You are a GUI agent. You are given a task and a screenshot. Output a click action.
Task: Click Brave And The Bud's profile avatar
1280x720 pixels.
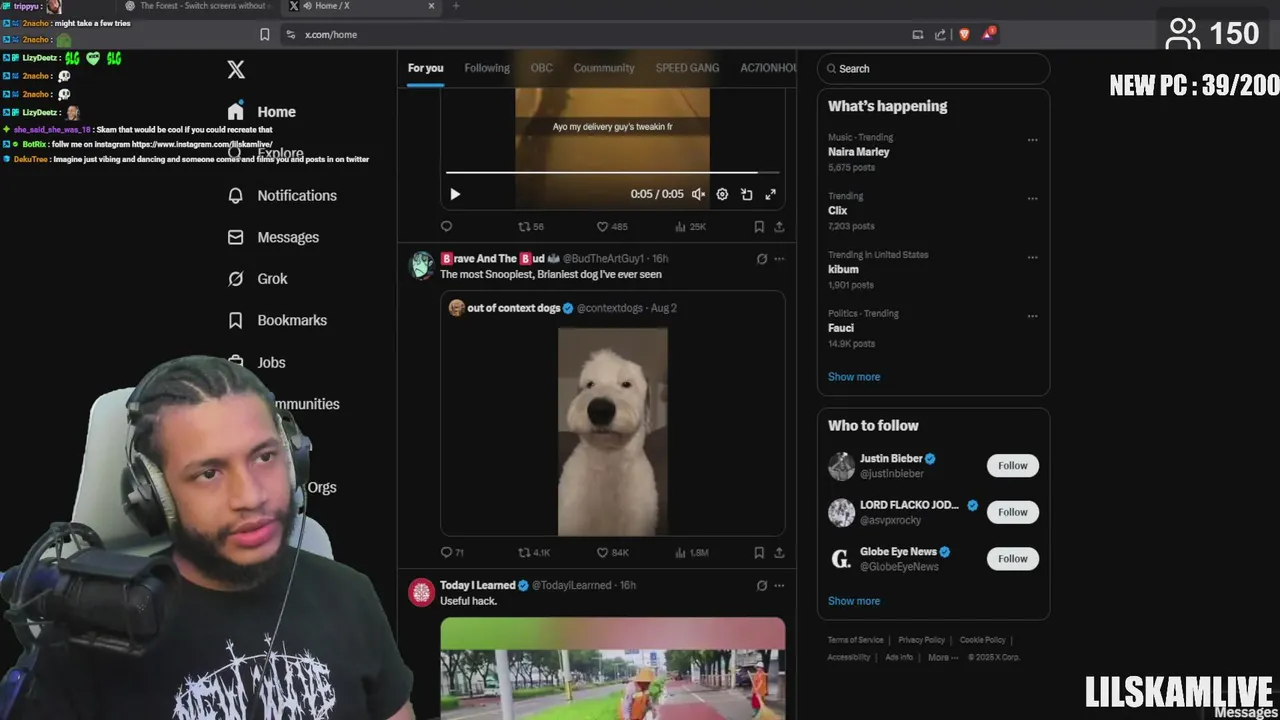point(422,265)
